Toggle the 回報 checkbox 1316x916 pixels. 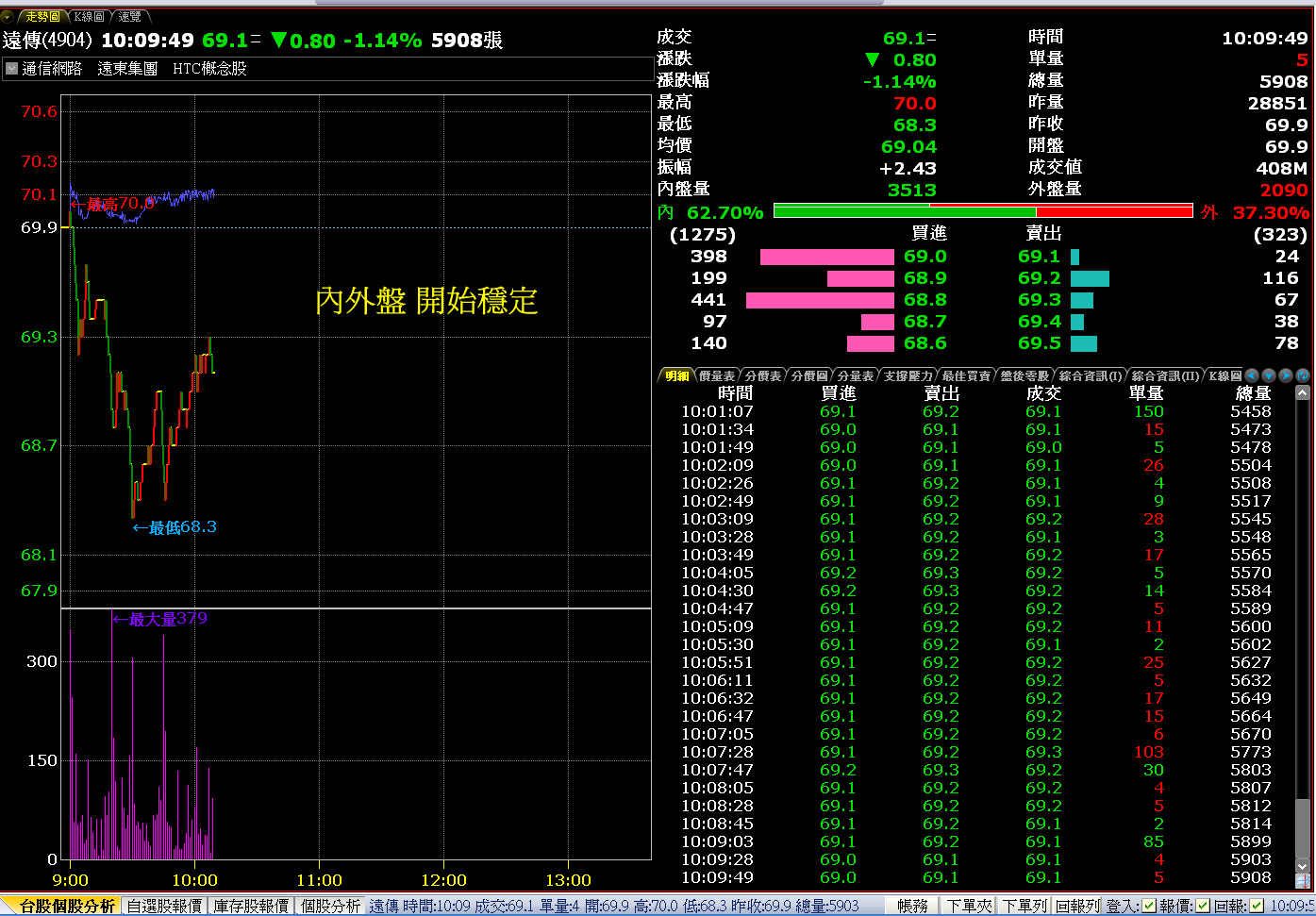pyautogui.click(x=1256, y=906)
